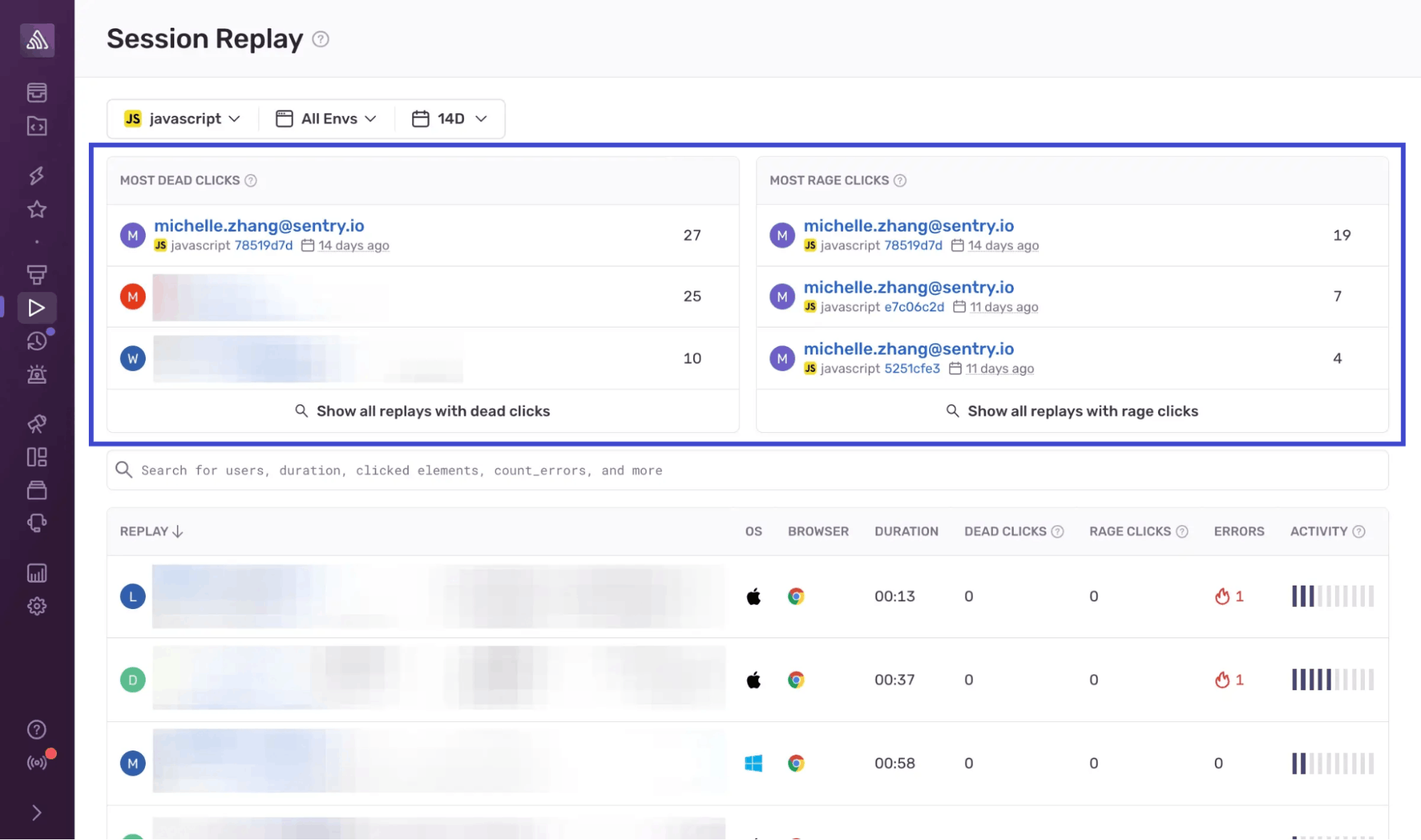Click the Dead Clicks column header
Screen dimensions: 1421x840
click(x=1006, y=531)
